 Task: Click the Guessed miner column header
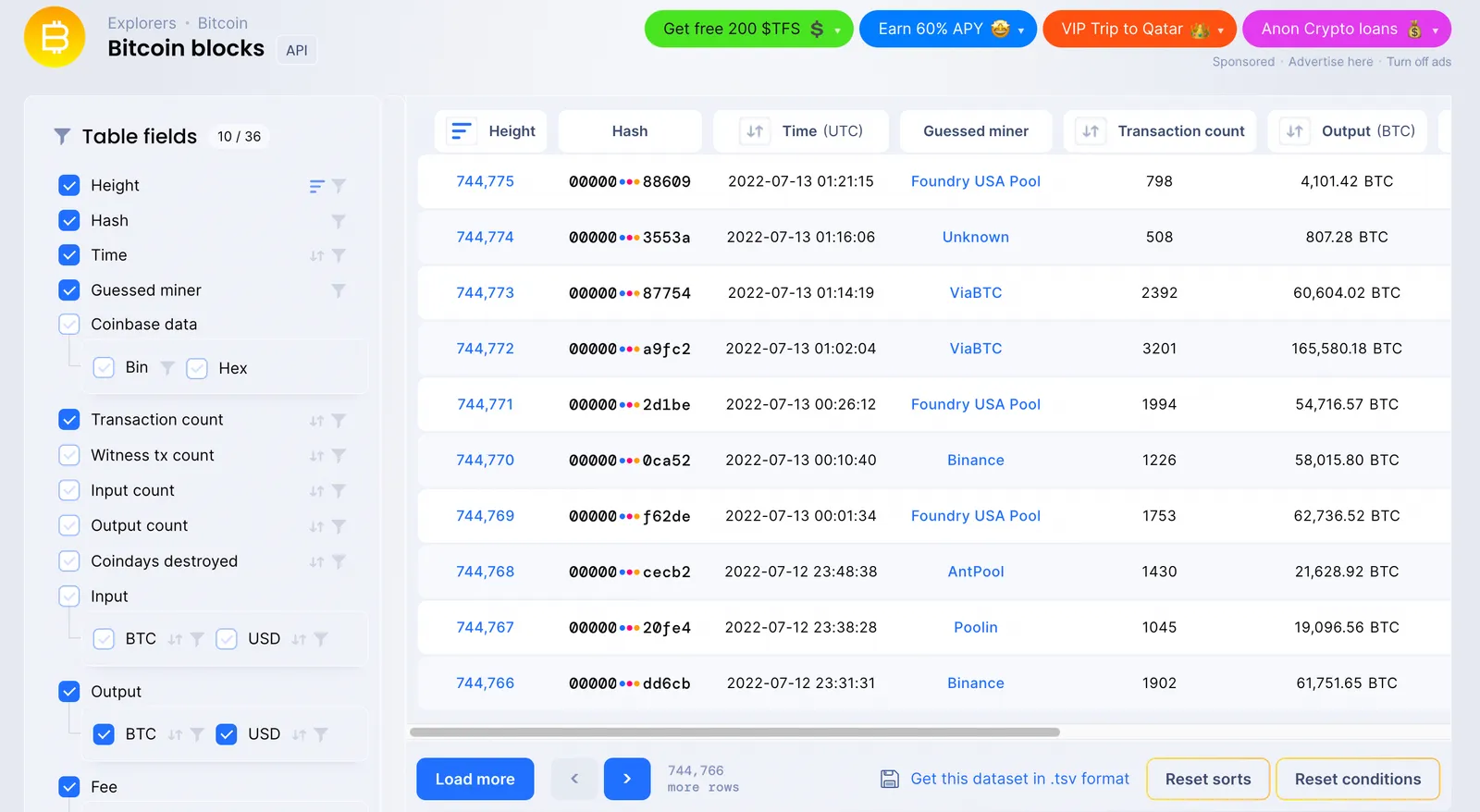click(x=976, y=131)
